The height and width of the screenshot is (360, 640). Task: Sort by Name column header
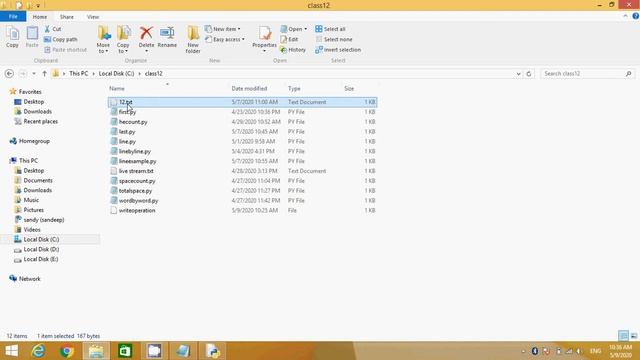point(117,88)
